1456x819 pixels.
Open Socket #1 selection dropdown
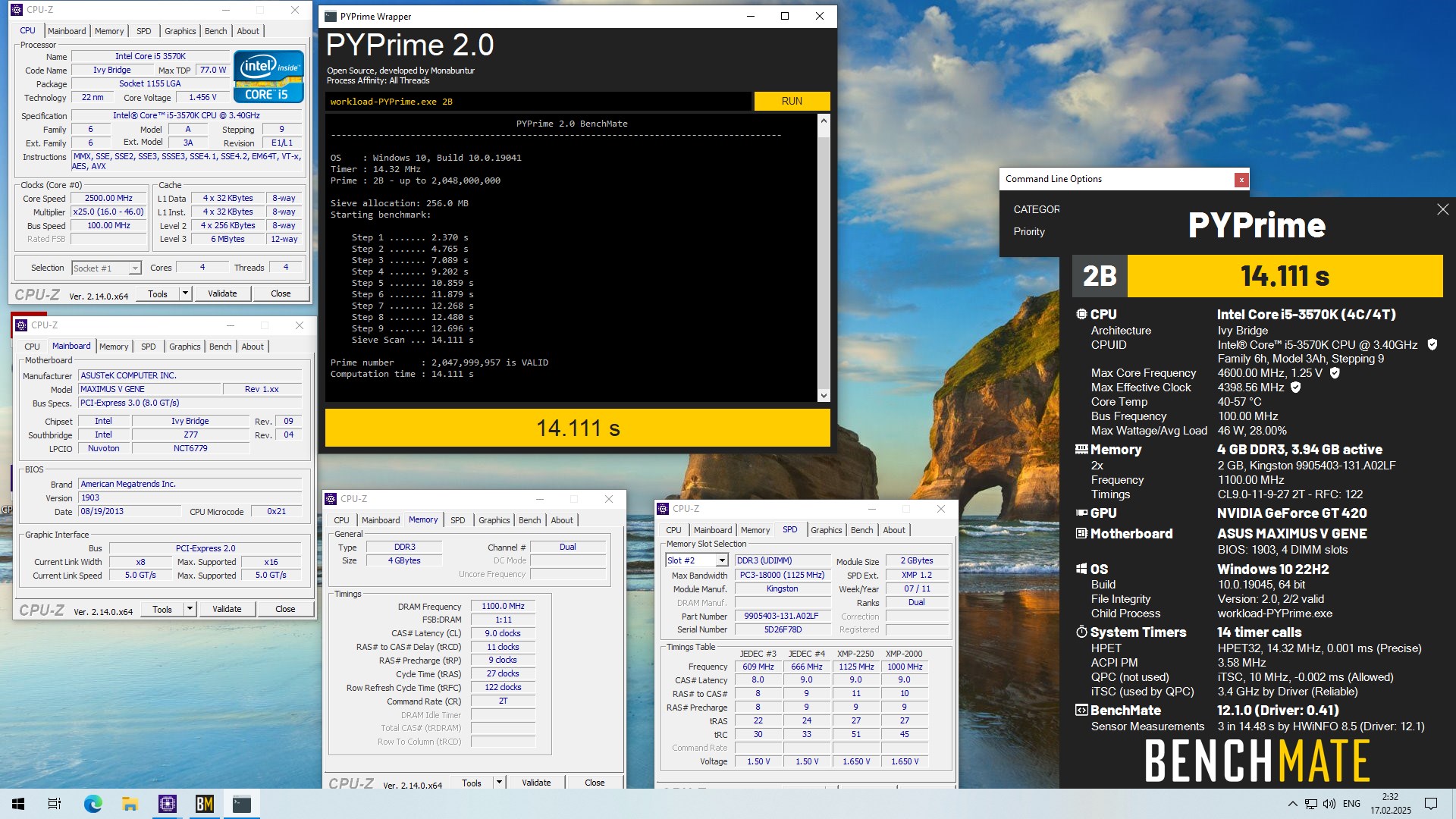[106, 268]
